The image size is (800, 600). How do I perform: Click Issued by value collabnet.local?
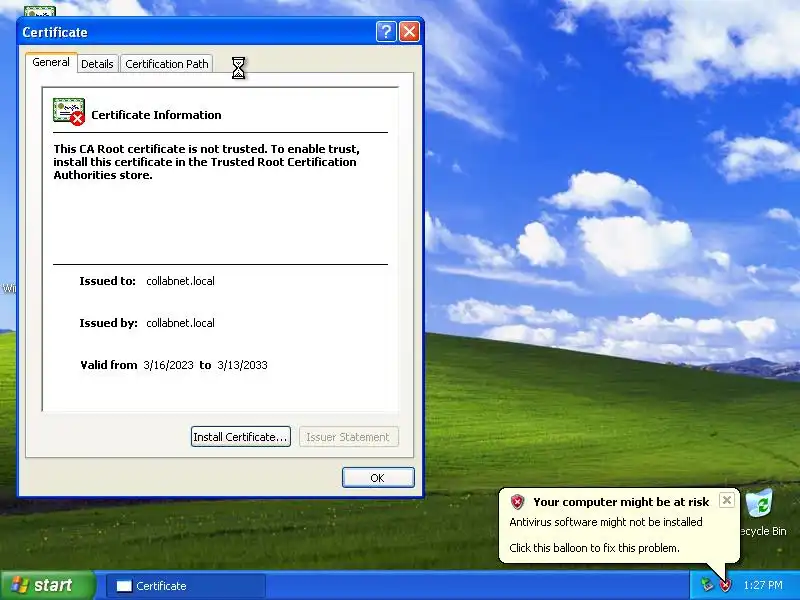tap(180, 323)
